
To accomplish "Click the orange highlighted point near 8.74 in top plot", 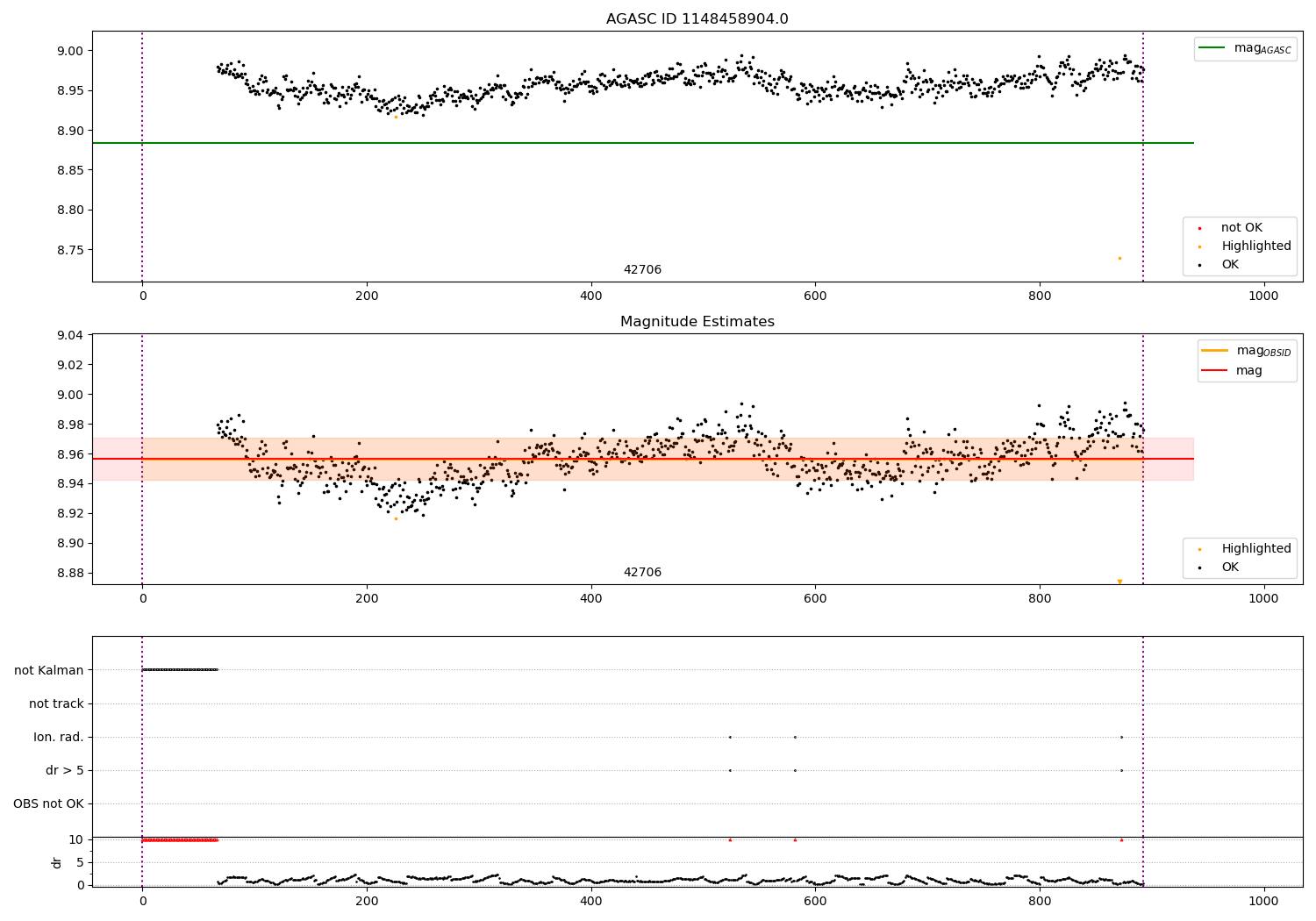I will [x=1119, y=258].
